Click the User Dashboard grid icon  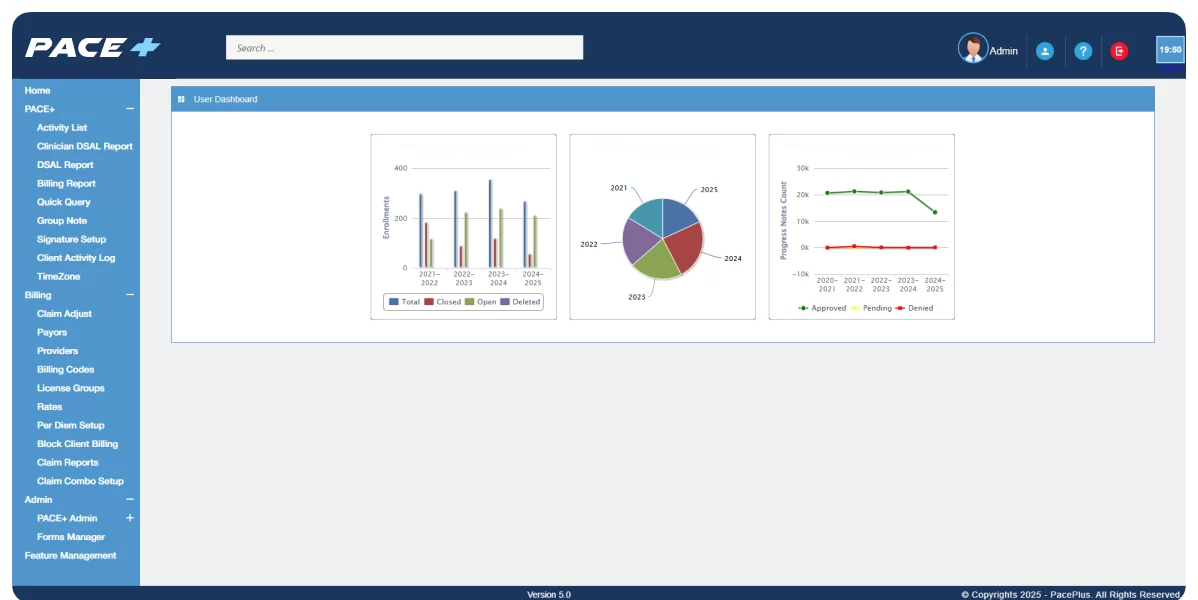point(181,99)
